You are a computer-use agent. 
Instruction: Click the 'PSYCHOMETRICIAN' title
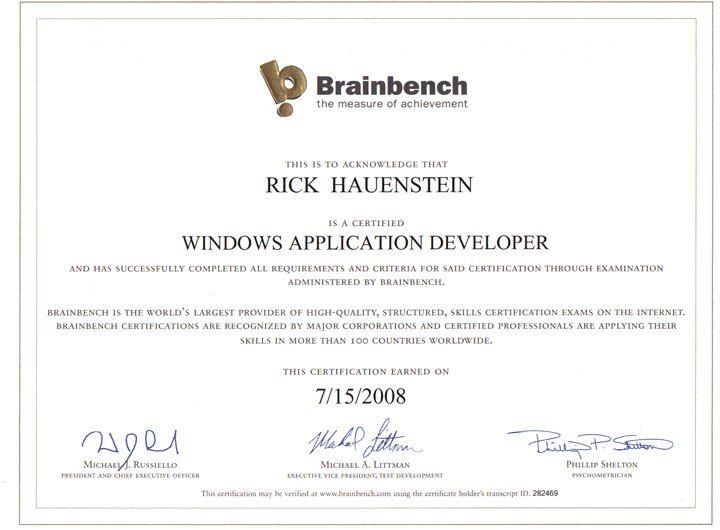coord(602,475)
